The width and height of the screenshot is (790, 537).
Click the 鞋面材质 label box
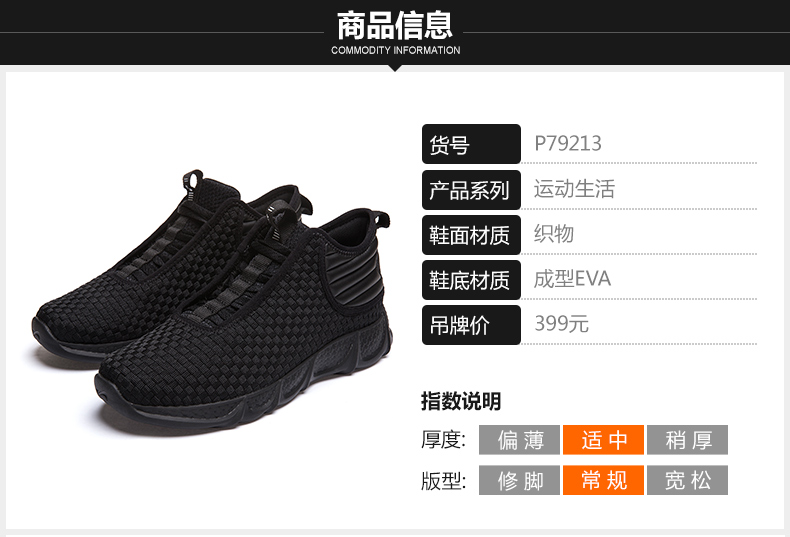(x=472, y=235)
